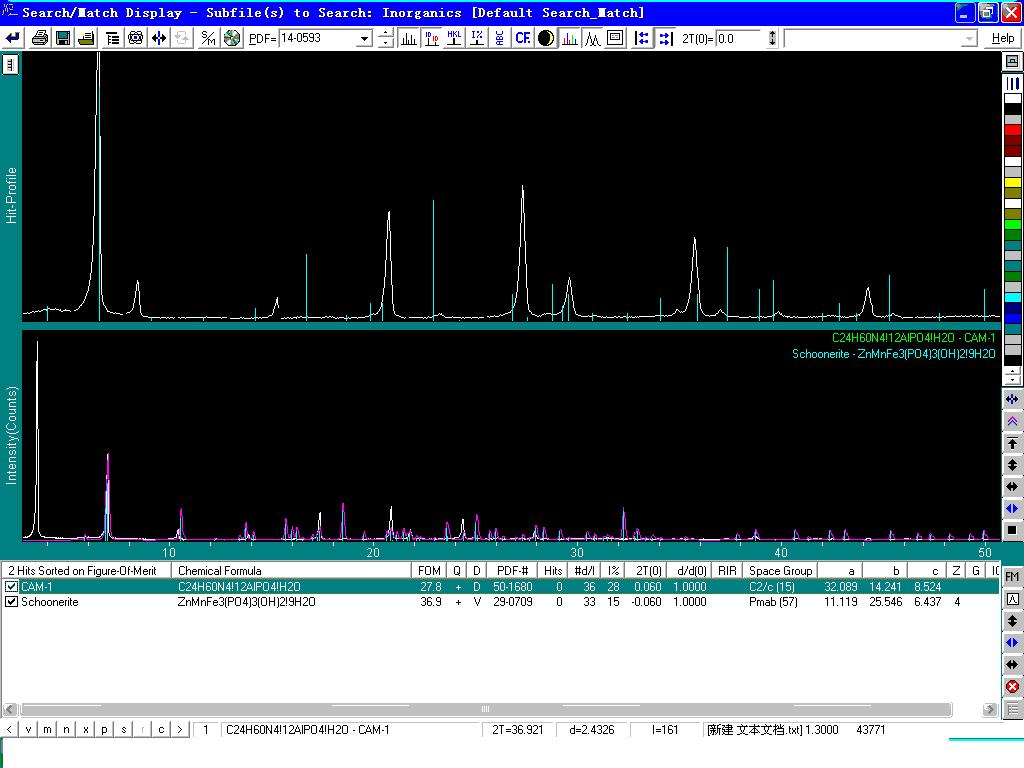1024x768 pixels.
Task: Click the 'x' filter tab at bottom
Action: [x=85, y=729]
